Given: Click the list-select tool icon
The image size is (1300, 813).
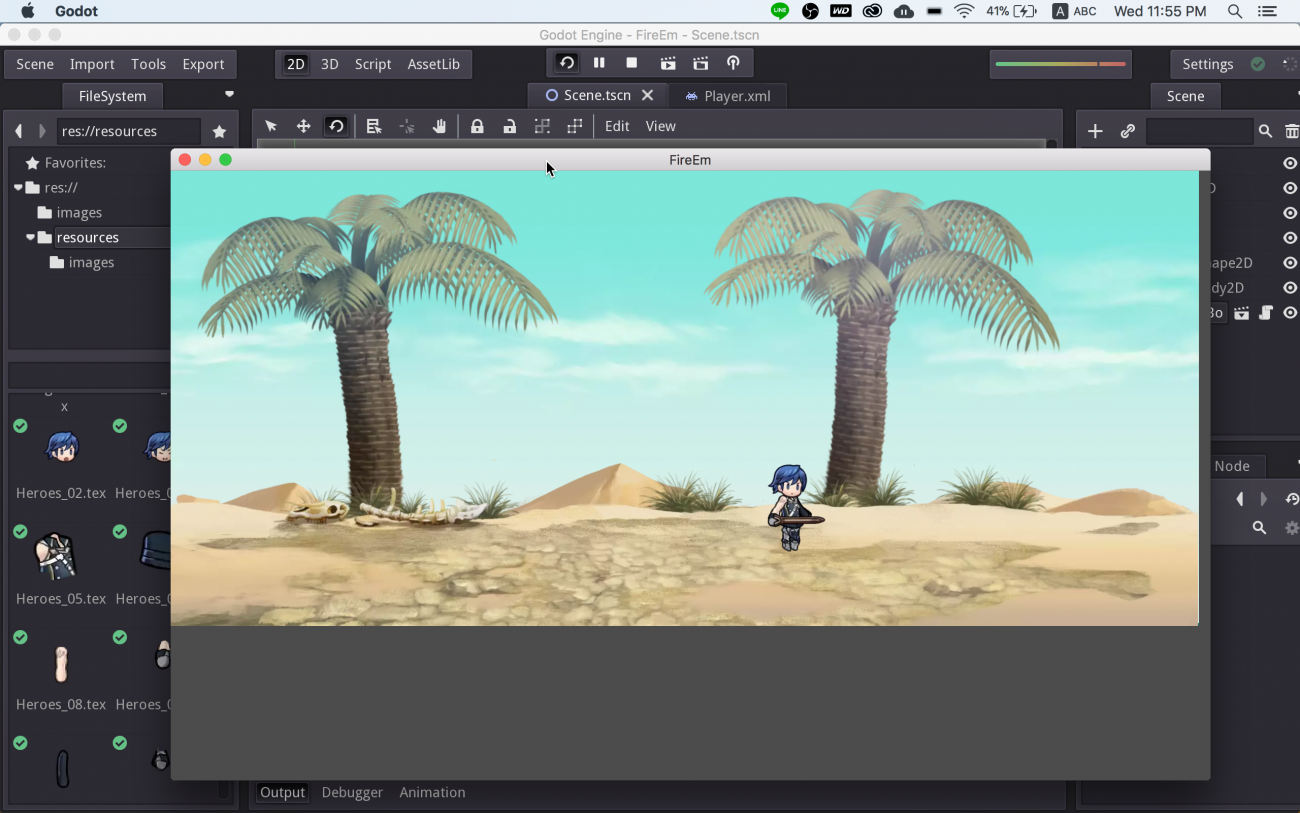Looking at the screenshot, I should tap(374, 126).
